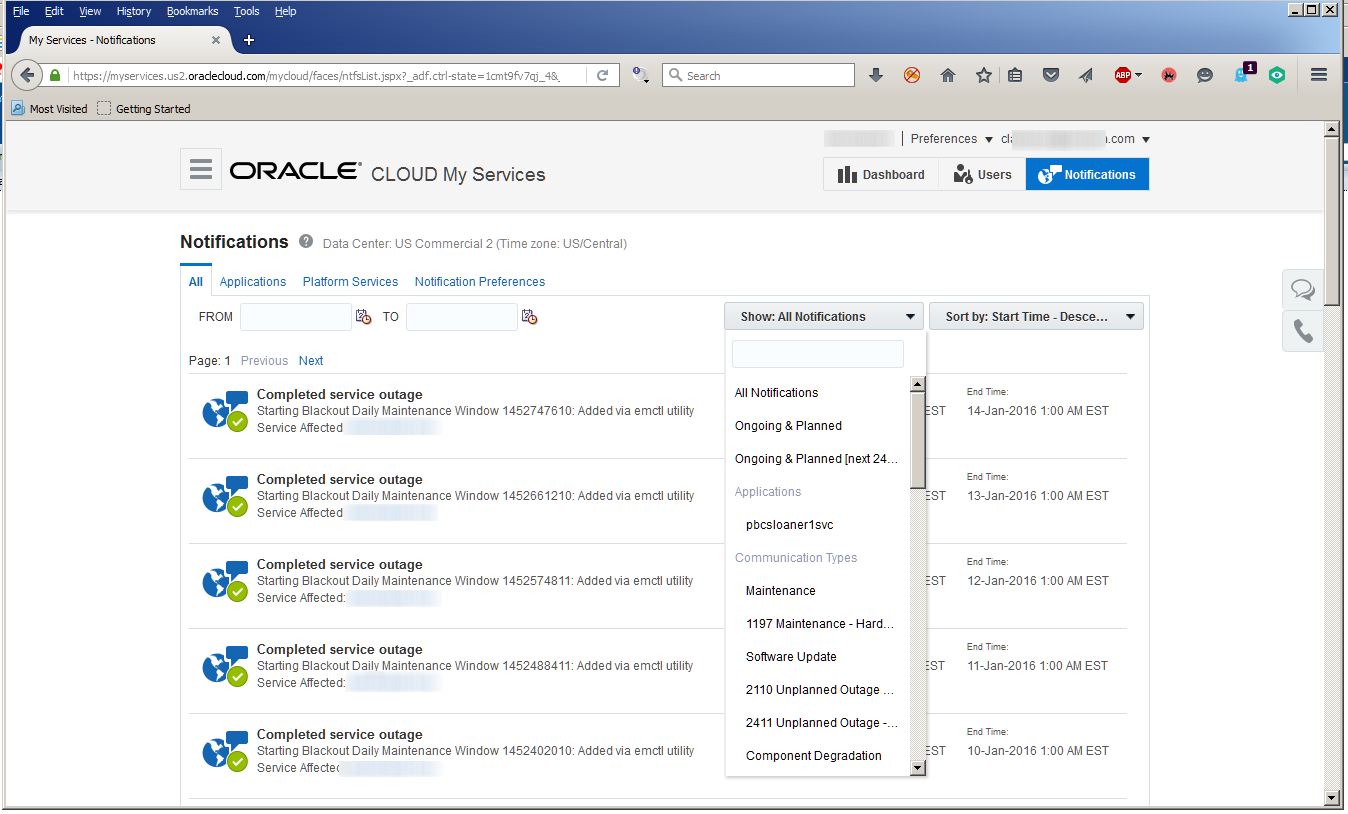Click the red round extension icon
Image resolution: width=1348 pixels, height=814 pixels.
point(1169,75)
